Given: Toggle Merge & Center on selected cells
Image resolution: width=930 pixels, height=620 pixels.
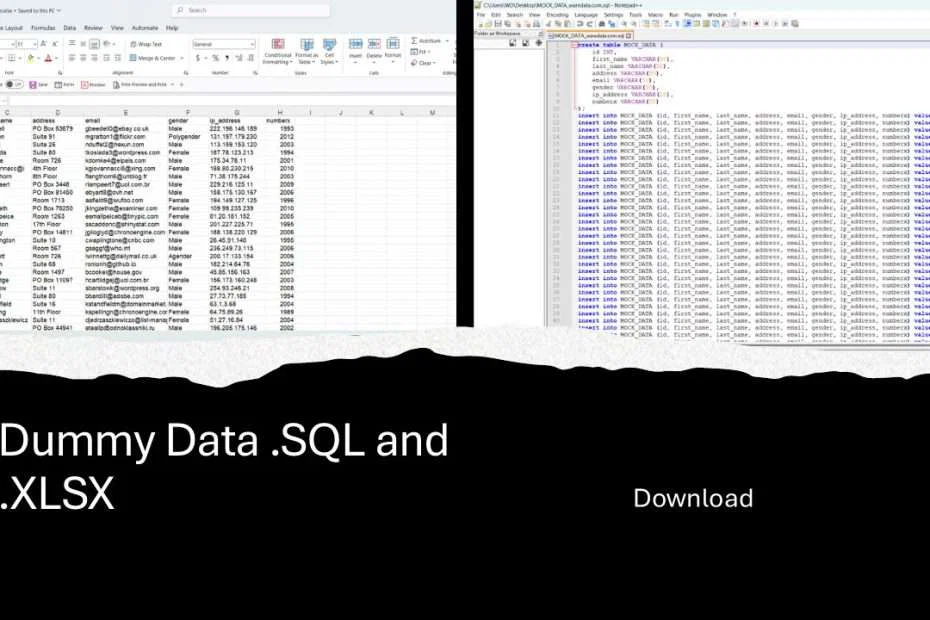Looking at the screenshot, I should click(x=155, y=58).
